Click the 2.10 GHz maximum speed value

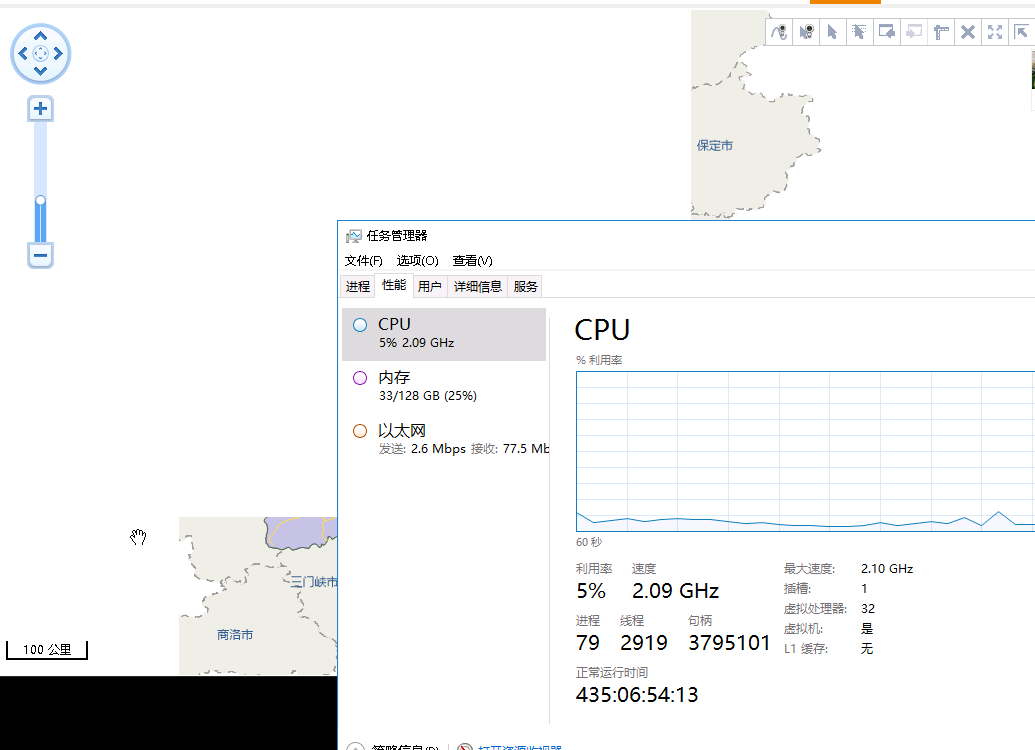pyautogui.click(x=886, y=568)
